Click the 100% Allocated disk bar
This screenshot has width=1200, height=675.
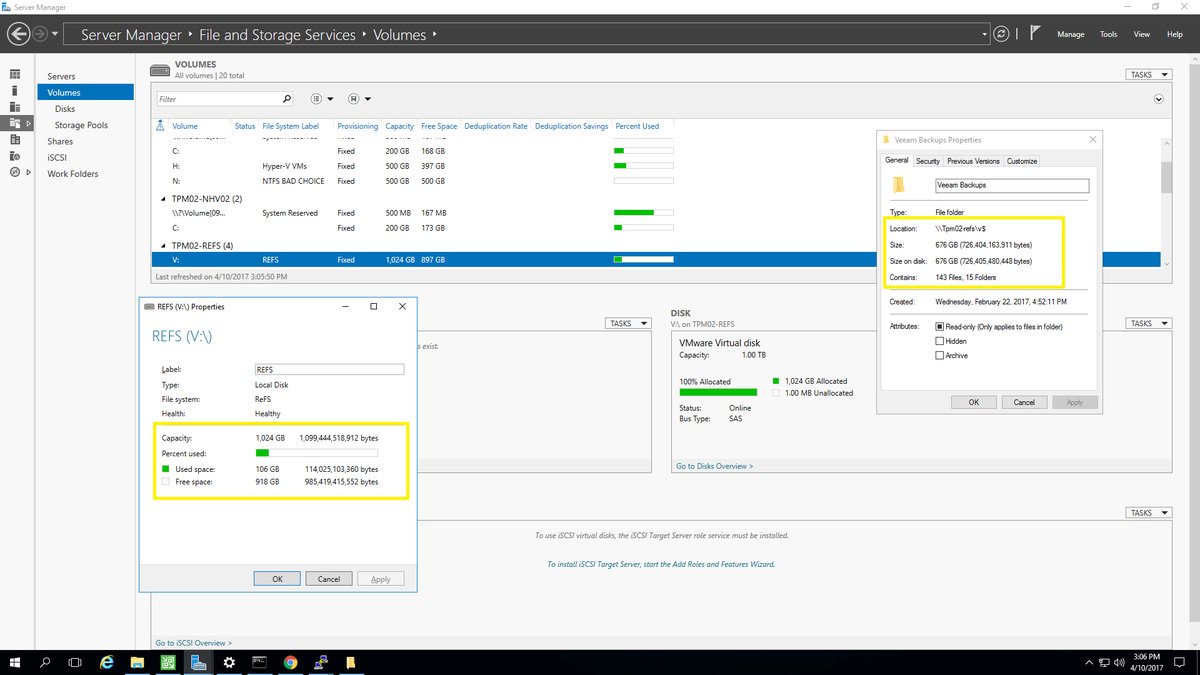tap(718, 392)
